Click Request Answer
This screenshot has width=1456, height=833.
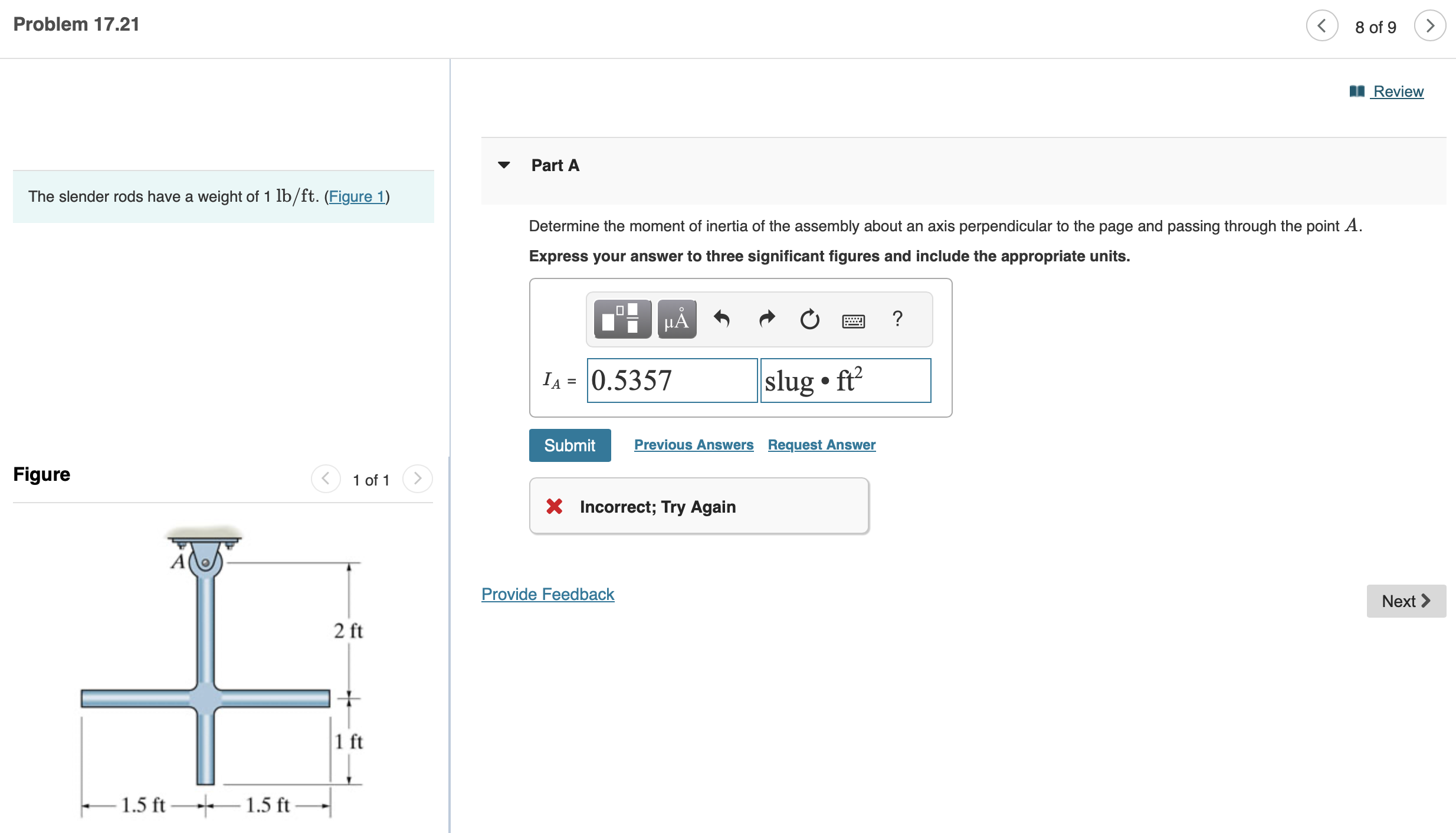point(821,445)
